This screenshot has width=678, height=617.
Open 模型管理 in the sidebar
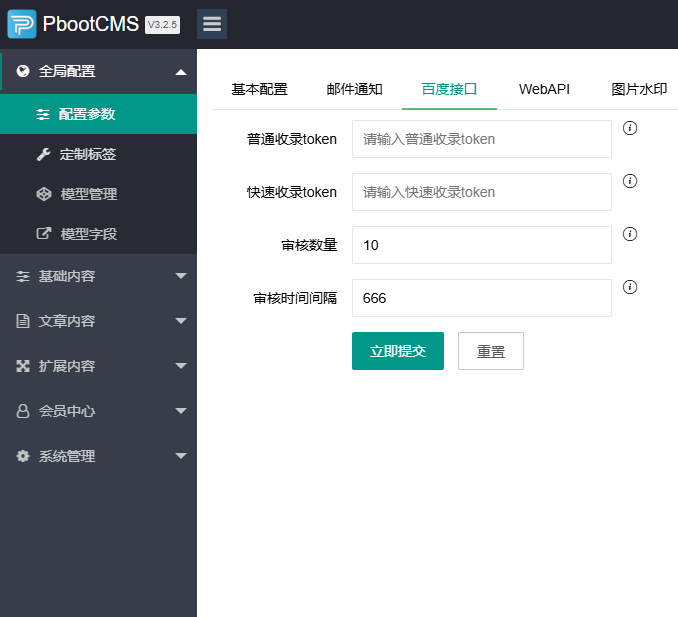click(88, 194)
